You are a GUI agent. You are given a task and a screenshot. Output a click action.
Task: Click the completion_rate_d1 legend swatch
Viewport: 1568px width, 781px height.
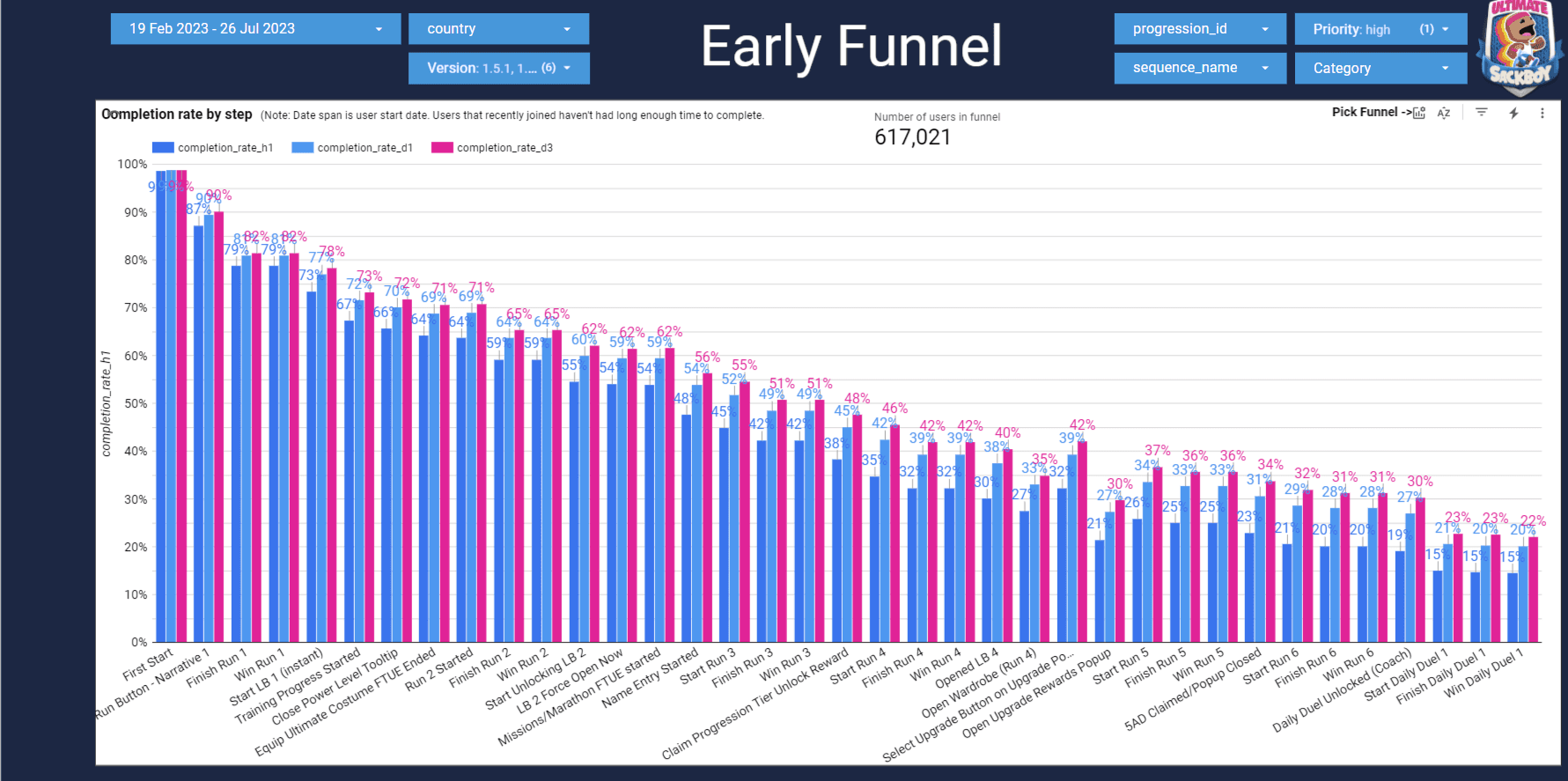coord(303,148)
